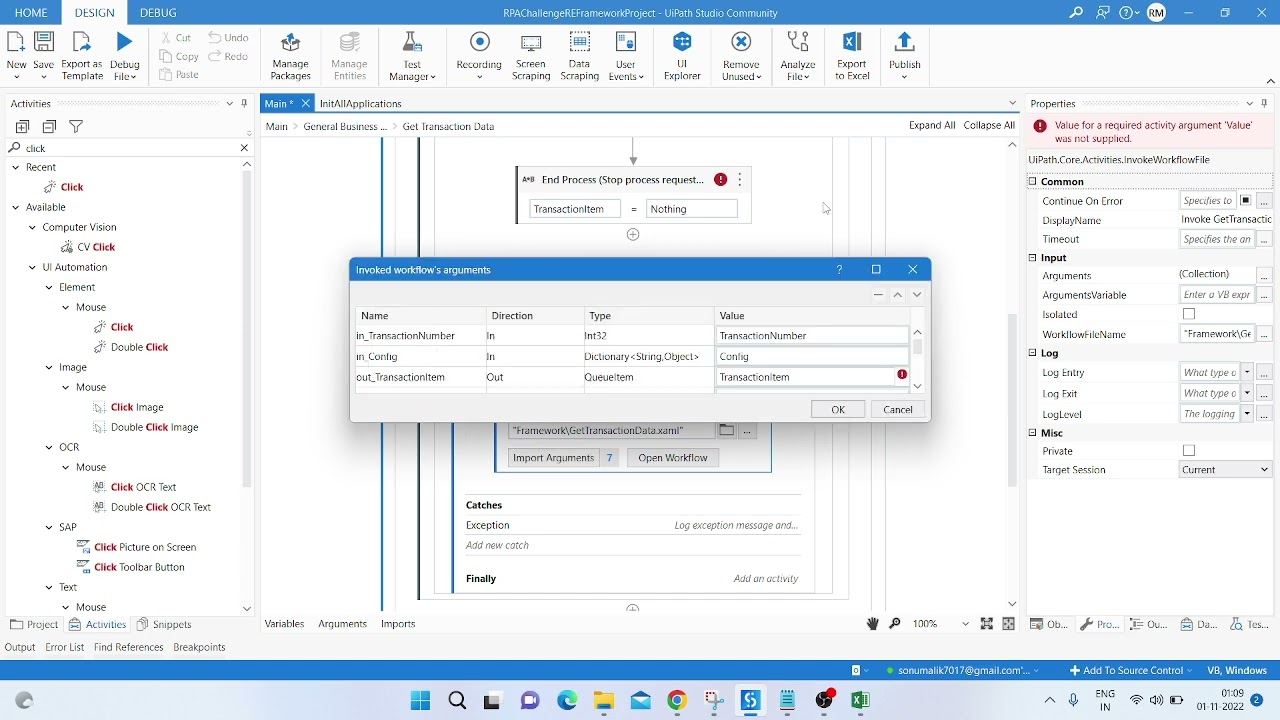1280x720 pixels.
Task: Open the Test Manager ribbon menu
Action: [x=412, y=55]
